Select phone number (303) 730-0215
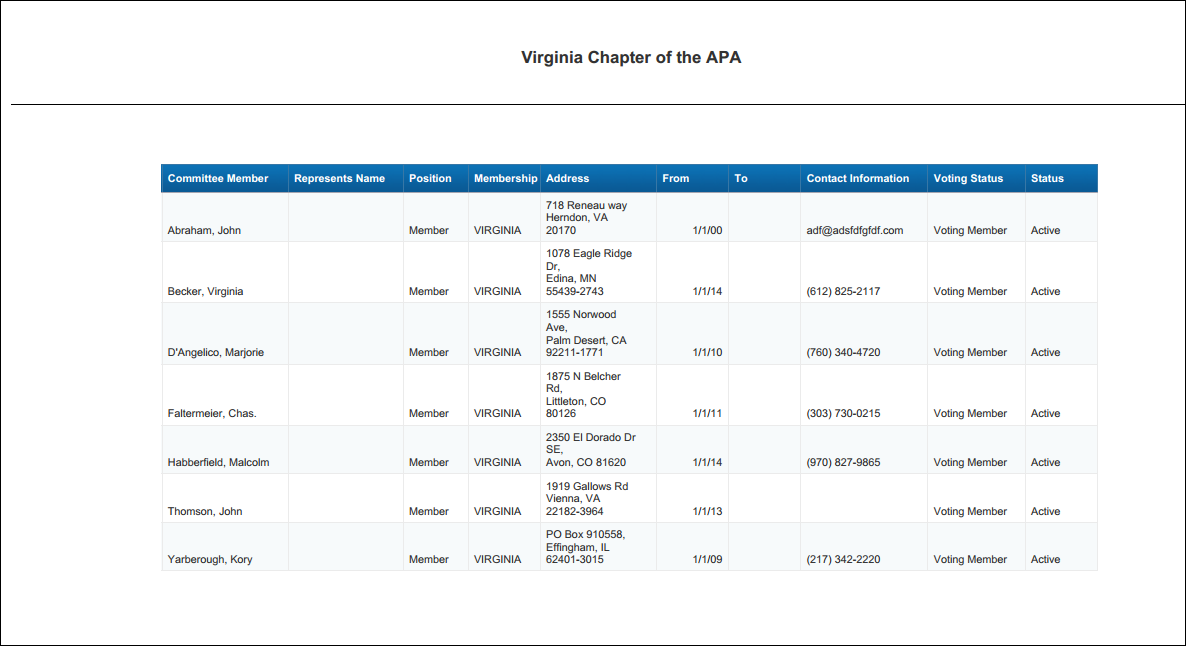This screenshot has height=646, width=1186. (x=843, y=413)
